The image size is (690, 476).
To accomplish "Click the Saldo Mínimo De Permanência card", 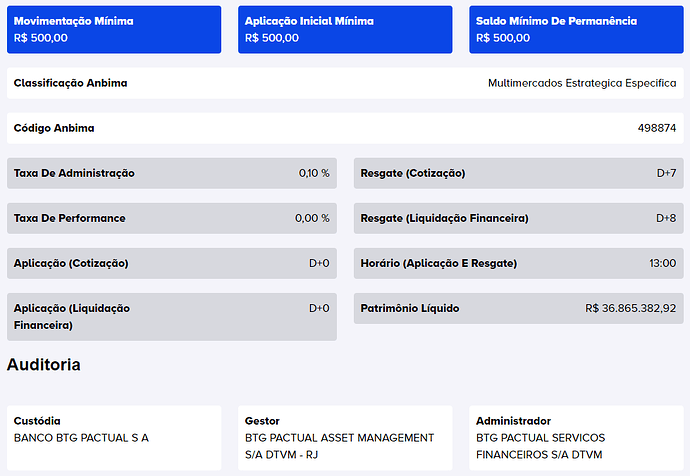I will [x=575, y=29].
